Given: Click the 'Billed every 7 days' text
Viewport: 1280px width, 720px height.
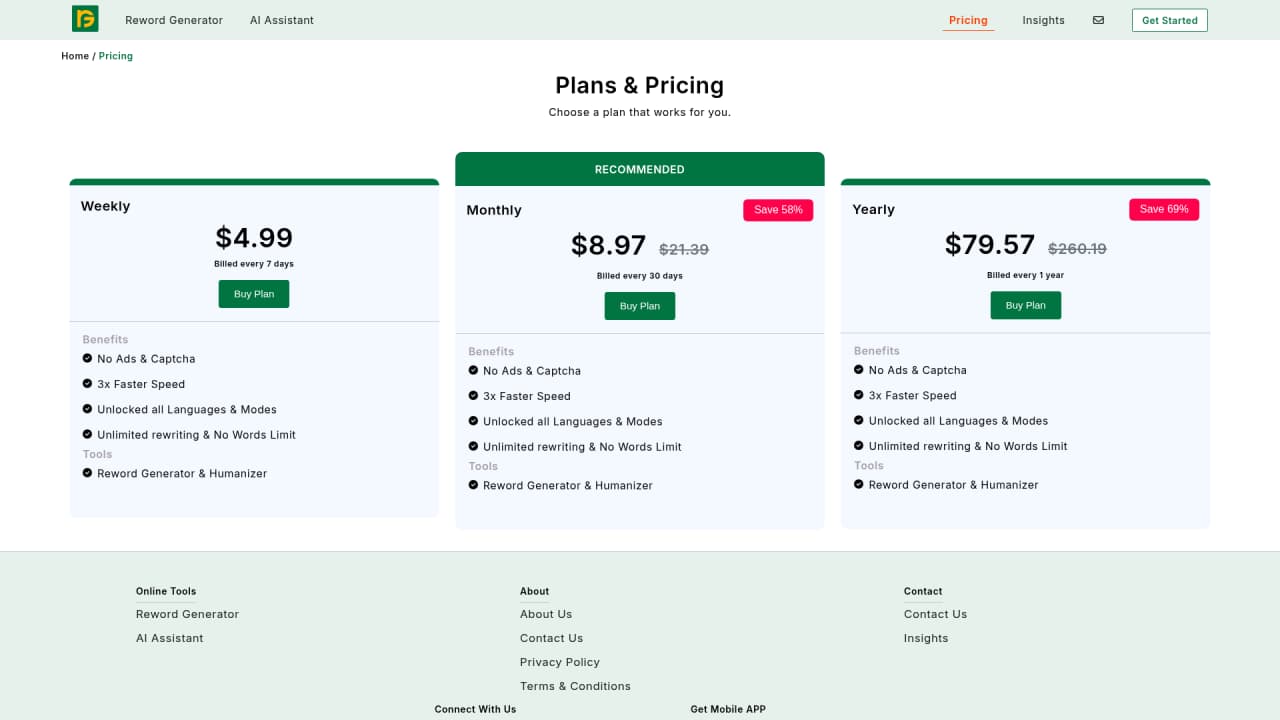Looking at the screenshot, I should pyautogui.click(x=254, y=264).
